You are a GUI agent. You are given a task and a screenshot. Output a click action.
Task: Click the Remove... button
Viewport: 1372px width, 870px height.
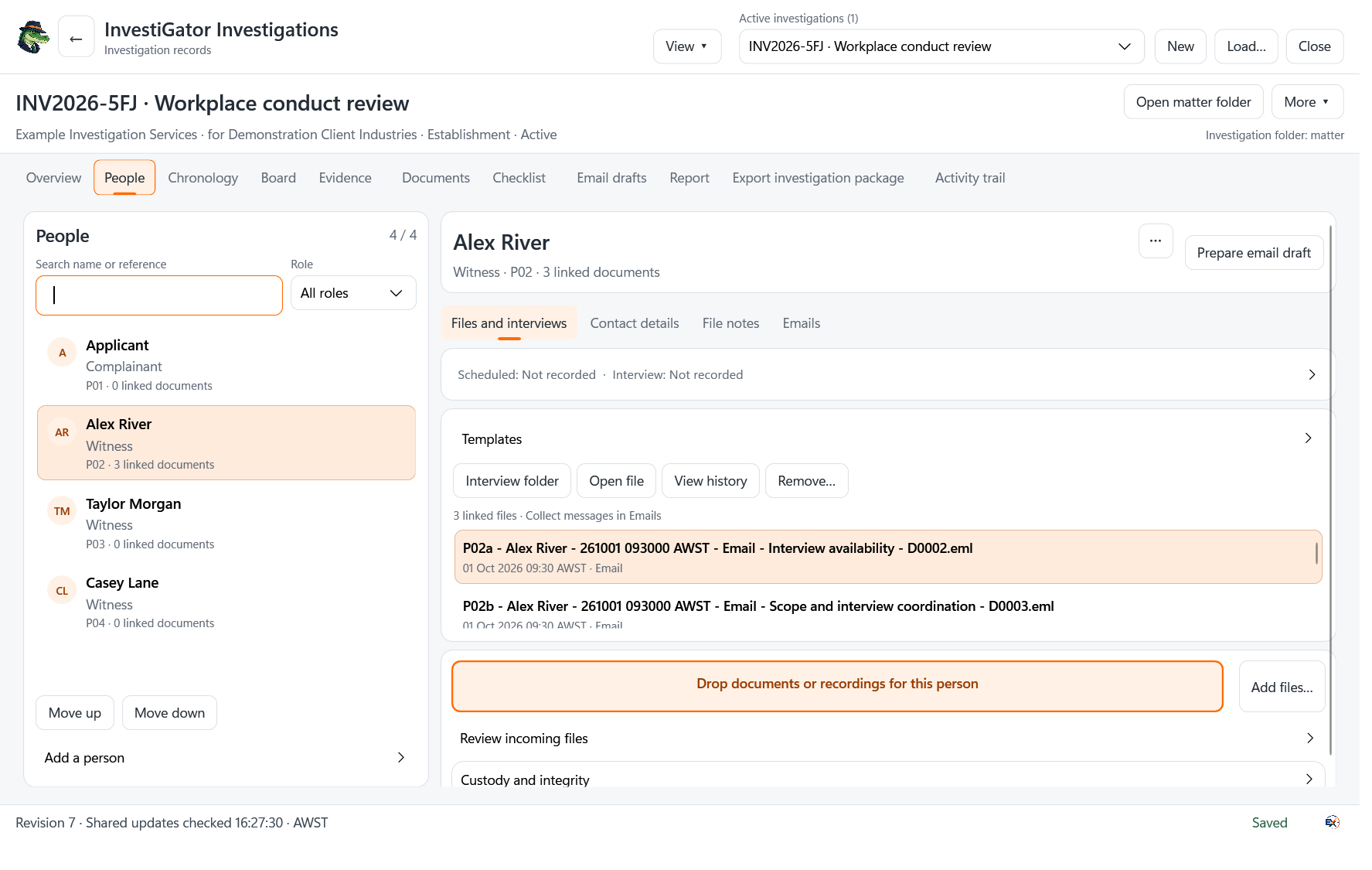click(806, 481)
